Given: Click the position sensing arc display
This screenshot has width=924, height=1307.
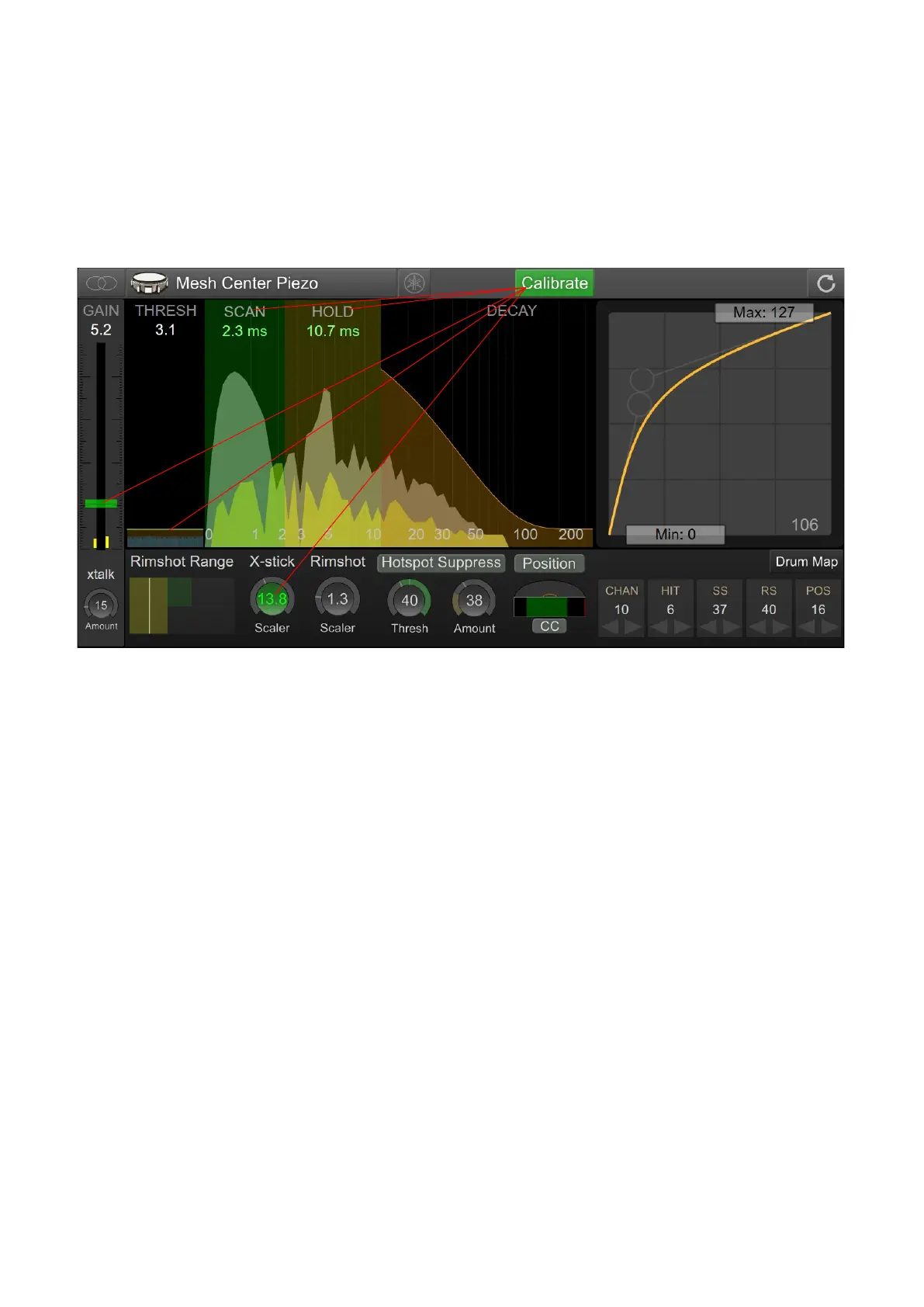Looking at the screenshot, I should pyautogui.click(x=549, y=599).
